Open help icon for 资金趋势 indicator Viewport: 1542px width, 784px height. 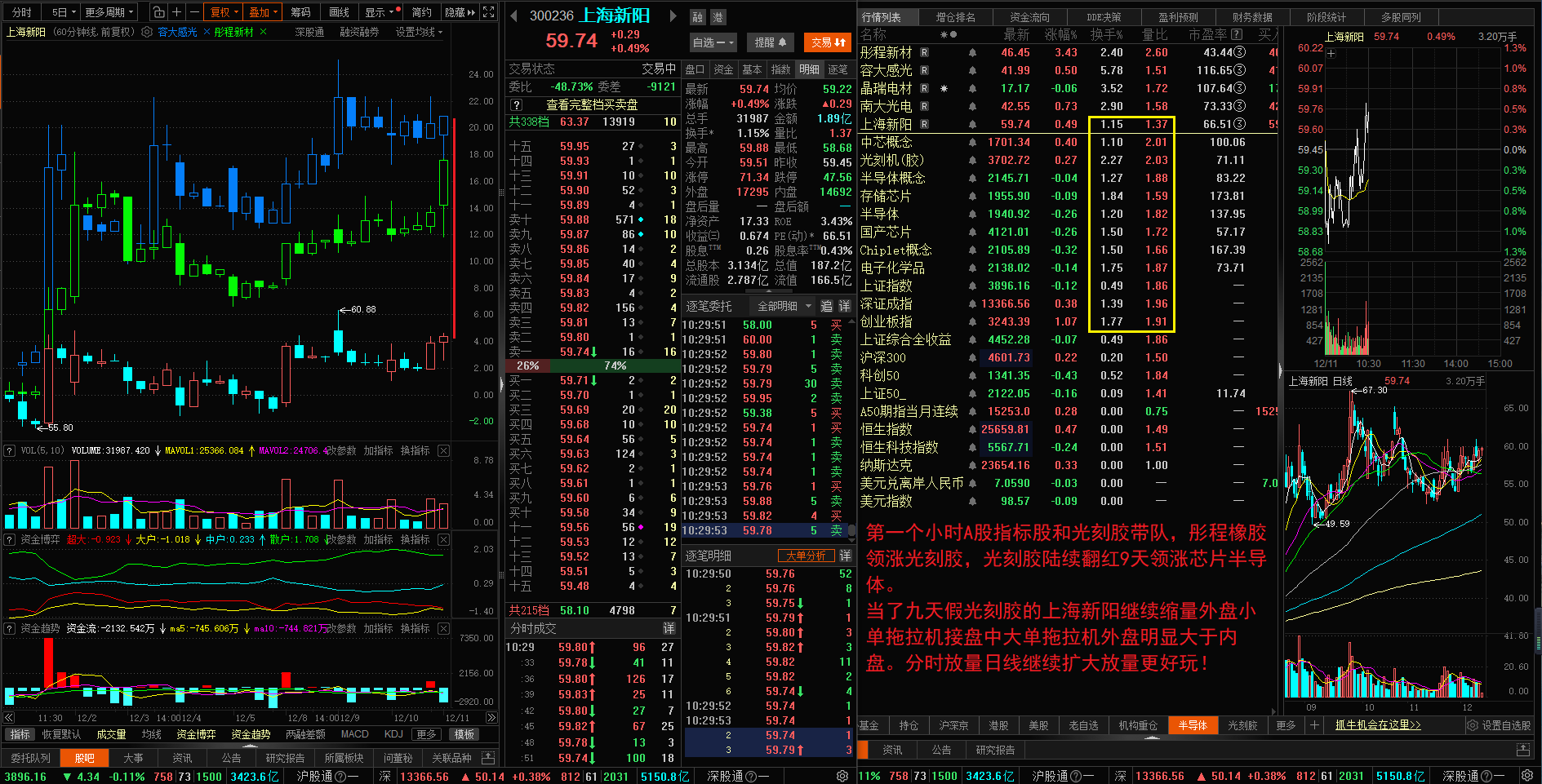tap(10, 628)
